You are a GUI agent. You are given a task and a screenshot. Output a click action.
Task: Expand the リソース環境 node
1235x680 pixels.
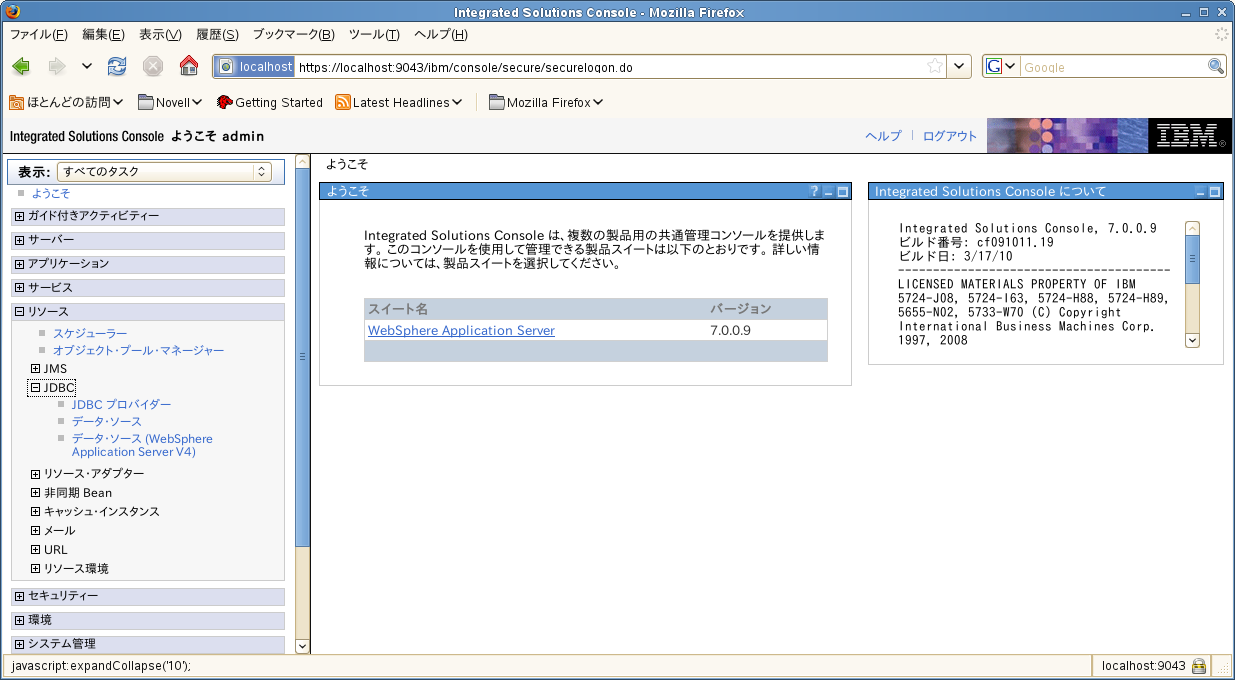[36, 569]
